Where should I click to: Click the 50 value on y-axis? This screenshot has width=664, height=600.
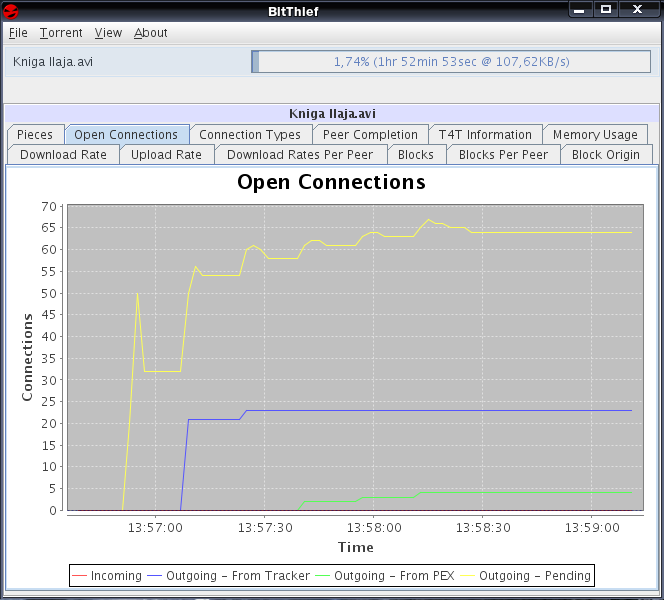click(49, 293)
